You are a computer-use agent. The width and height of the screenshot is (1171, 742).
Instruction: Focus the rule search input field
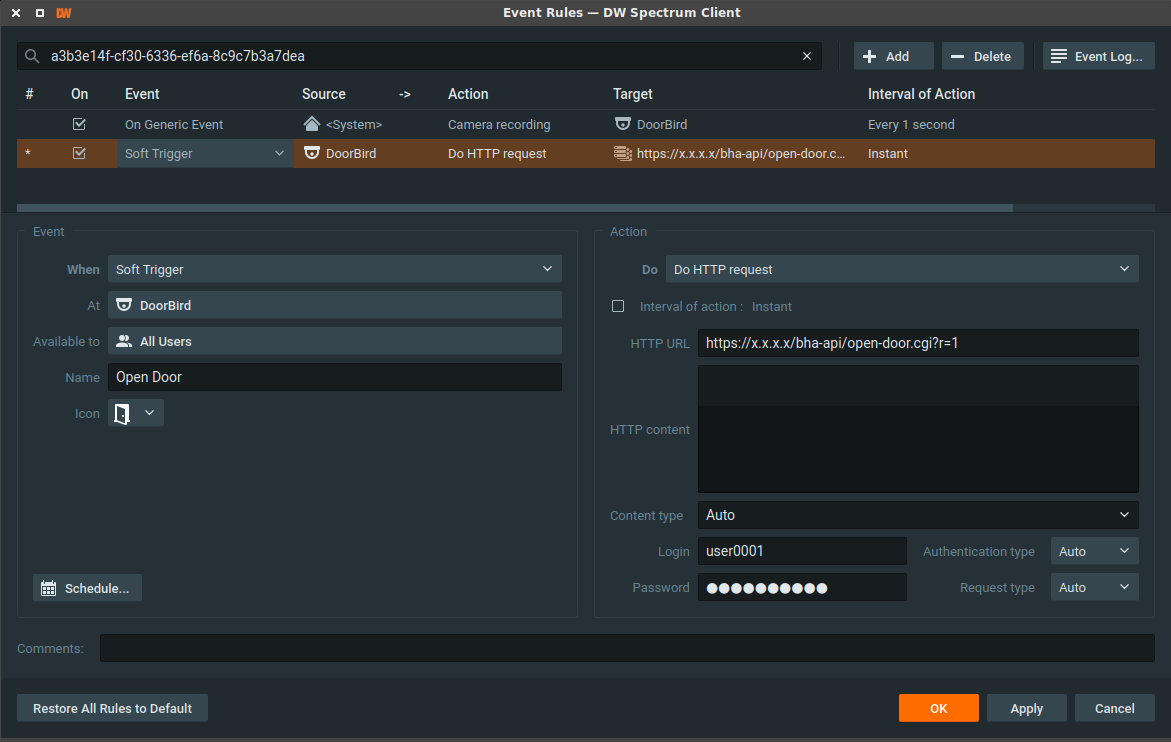[x=419, y=56]
